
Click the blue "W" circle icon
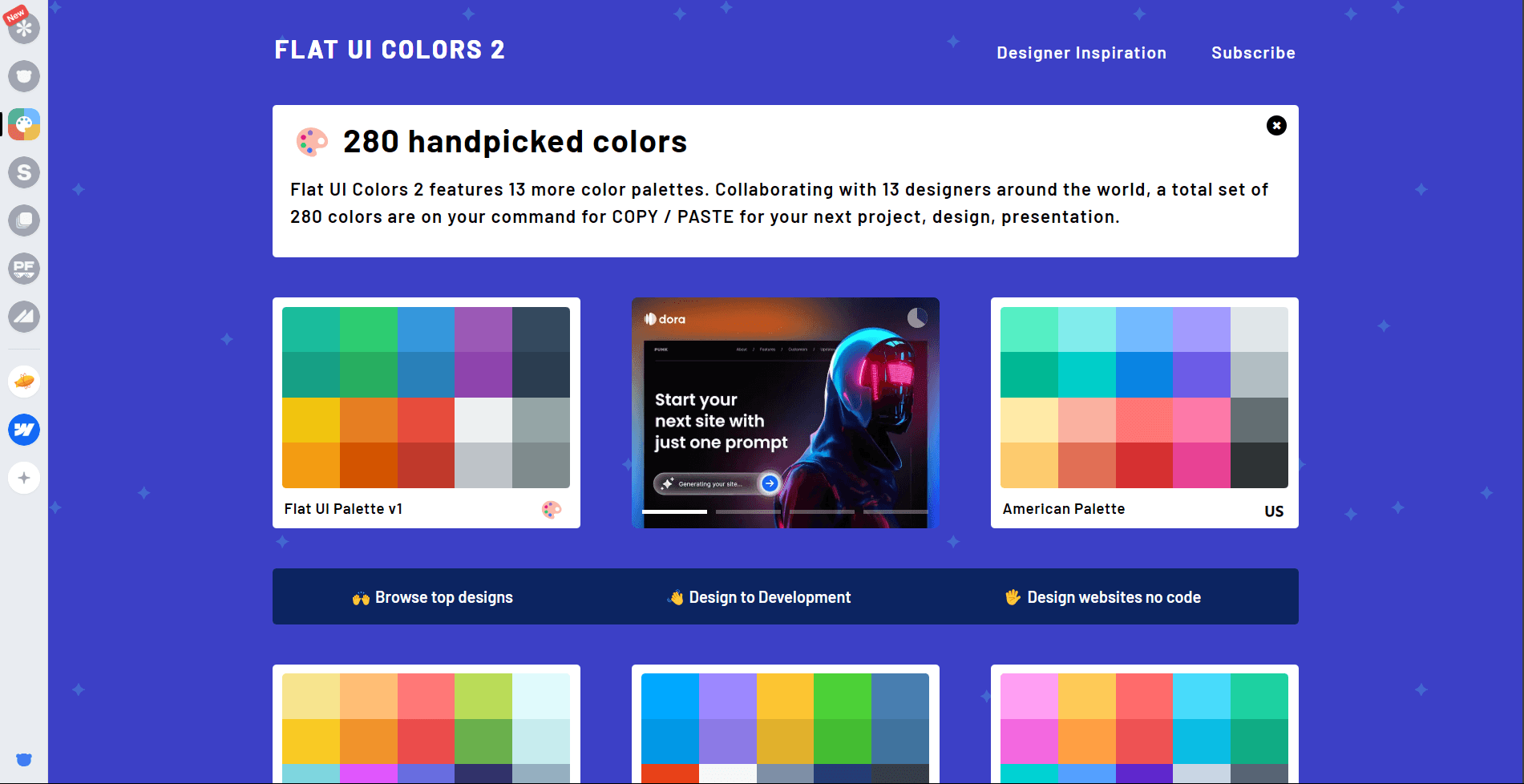pyautogui.click(x=24, y=430)
